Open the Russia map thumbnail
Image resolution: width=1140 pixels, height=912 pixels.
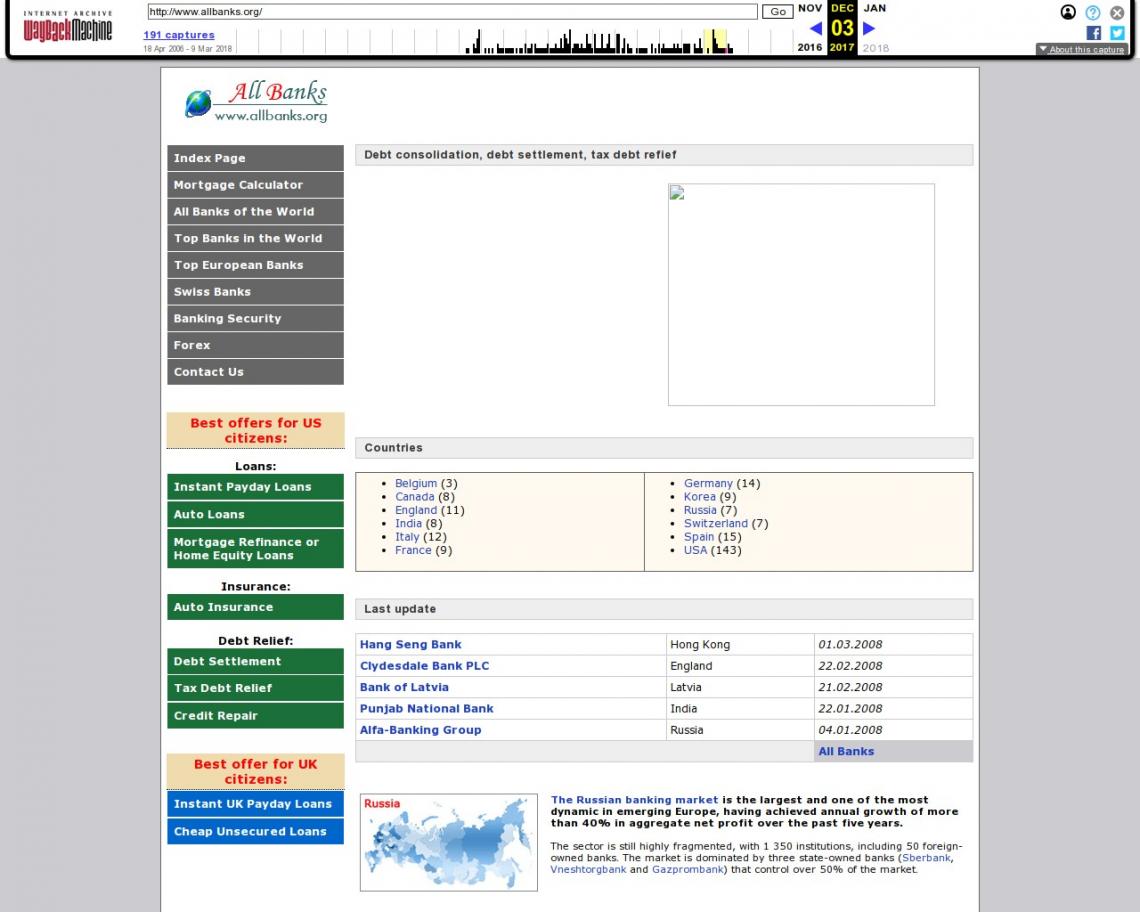pos(449,842)
